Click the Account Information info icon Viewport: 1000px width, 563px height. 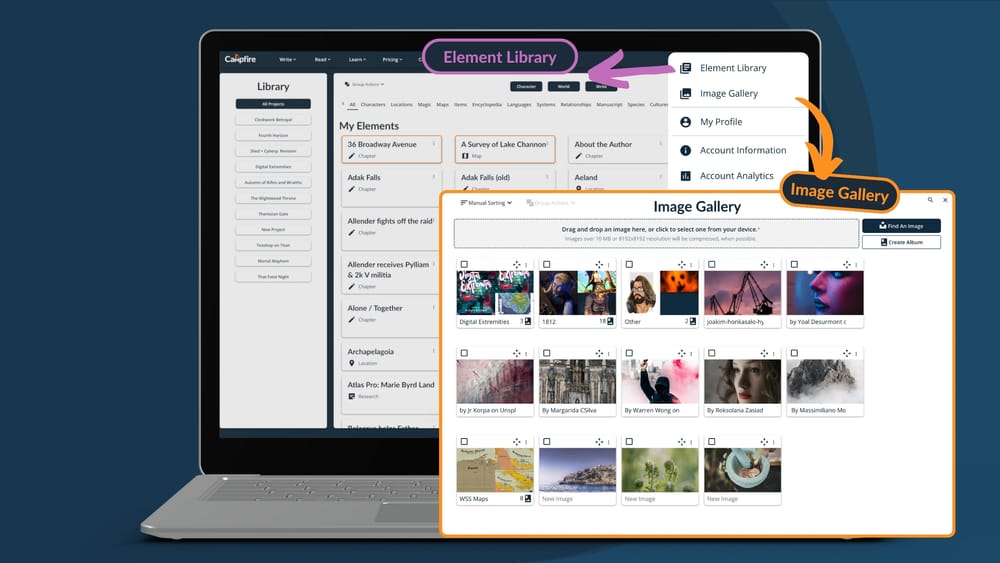(685, 150)
